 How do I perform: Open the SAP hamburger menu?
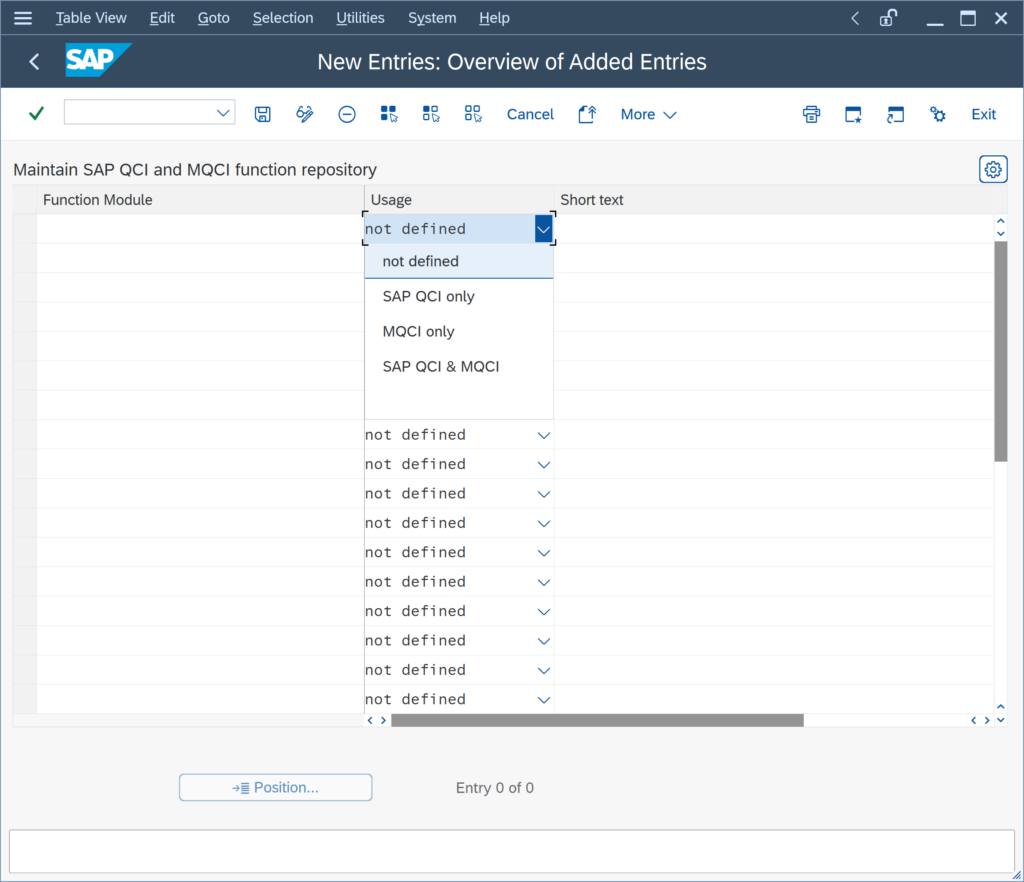pyautogui.click(x=23, y=18)
